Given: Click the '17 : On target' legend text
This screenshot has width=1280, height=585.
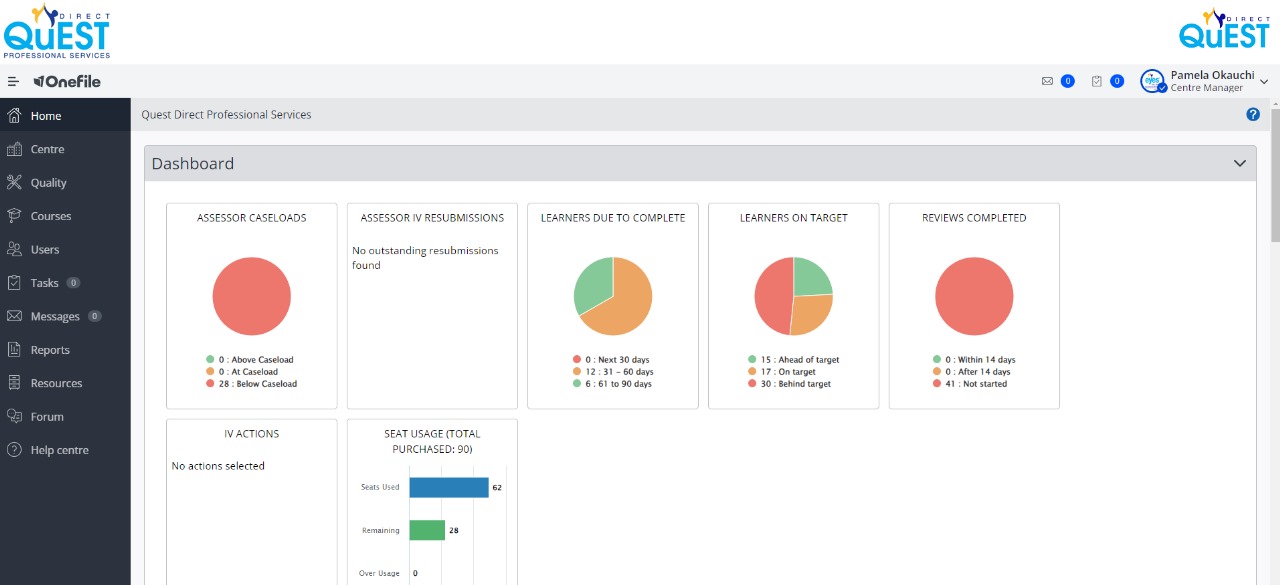Looking at the screenshot, I should [790, 372].
